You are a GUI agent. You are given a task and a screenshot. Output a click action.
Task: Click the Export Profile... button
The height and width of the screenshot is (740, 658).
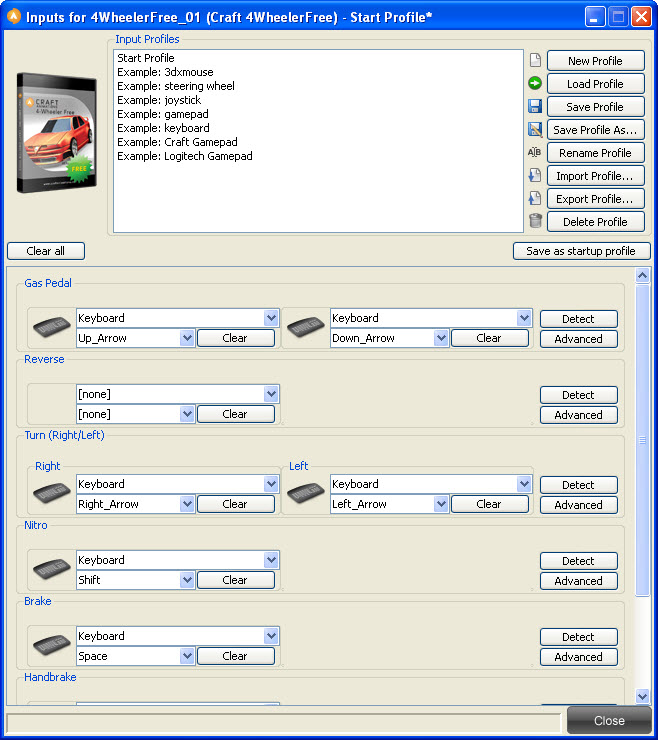(x=596, y=199)
